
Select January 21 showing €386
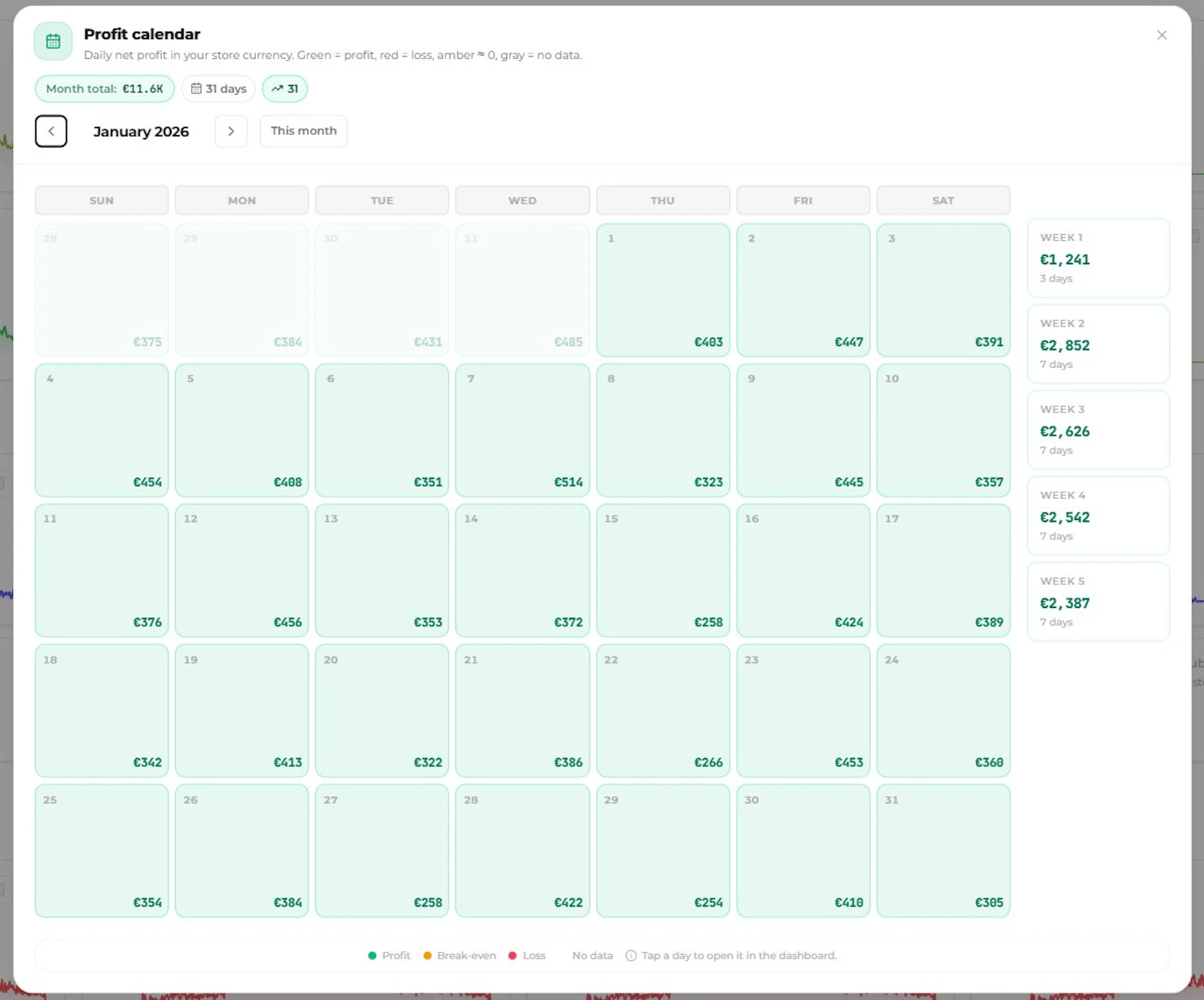pos(522,711)
